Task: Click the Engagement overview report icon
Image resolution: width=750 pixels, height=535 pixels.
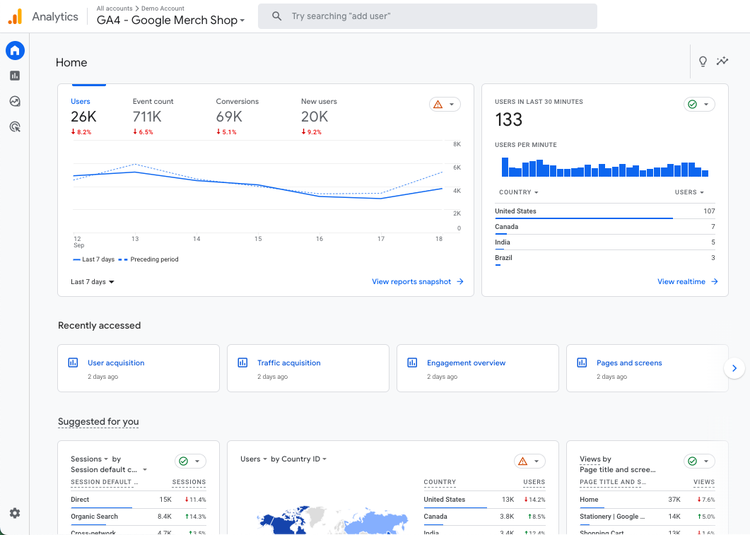Action: click(x=412, y=362)
